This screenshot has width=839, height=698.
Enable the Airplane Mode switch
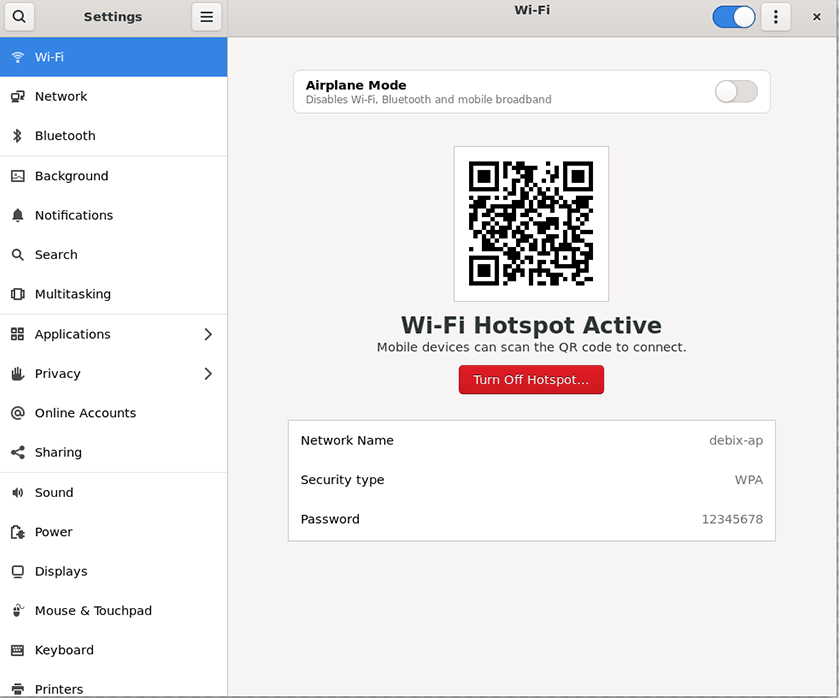[x=736, y=92]
